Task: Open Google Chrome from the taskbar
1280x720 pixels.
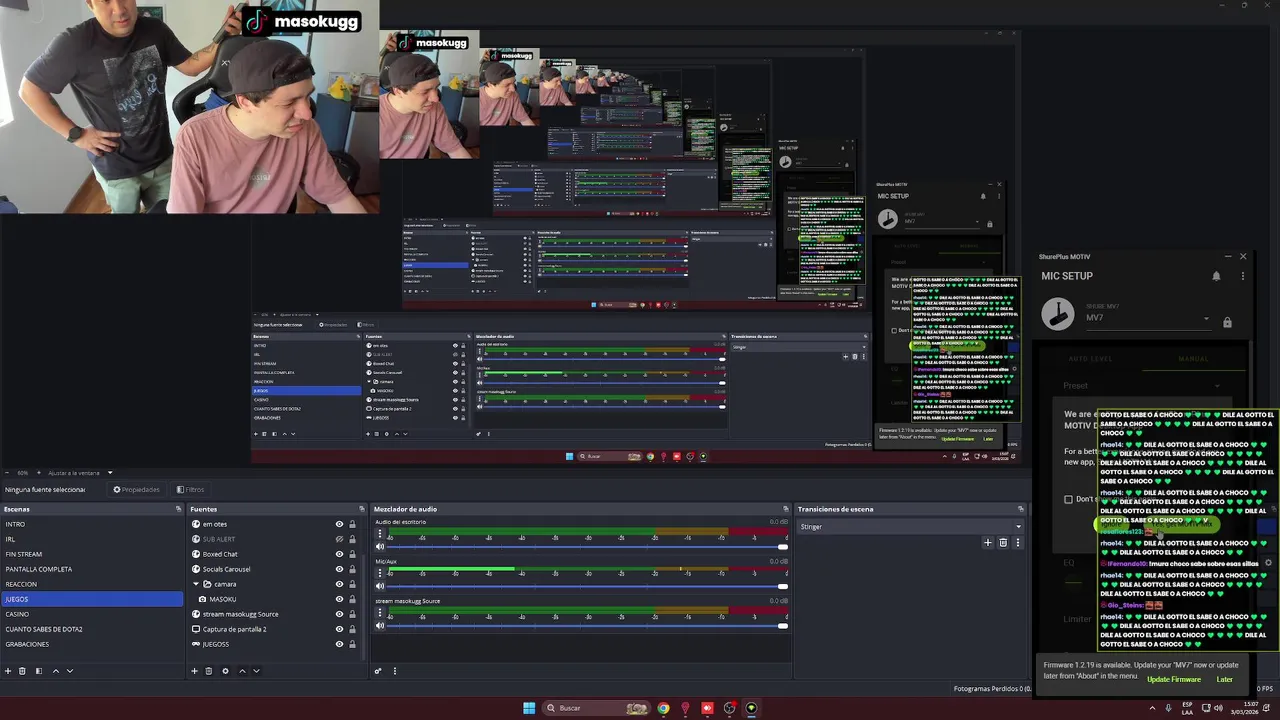Action: tap(663, 708)
